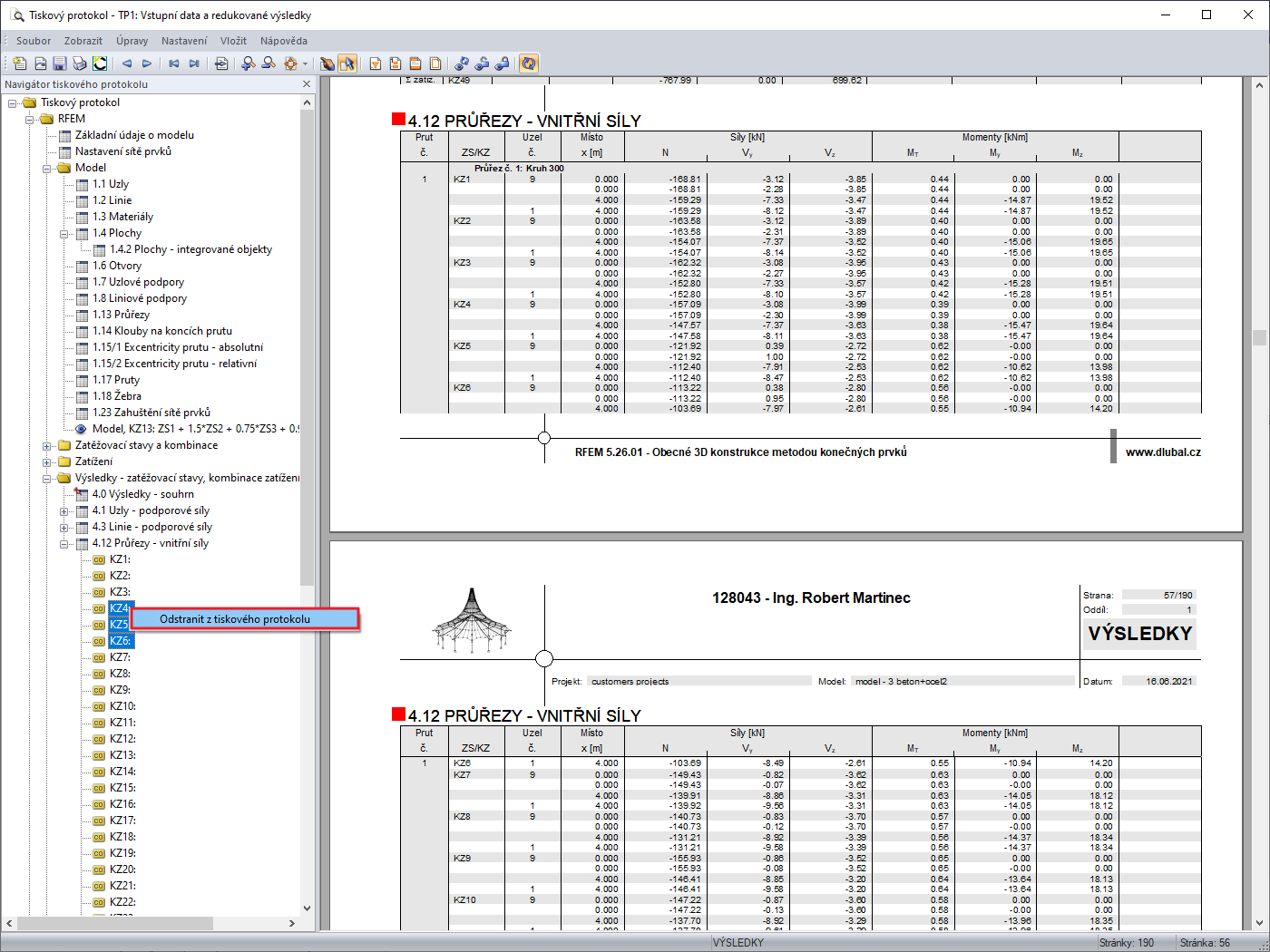Go to next page with right arrow
Image resolution: width=1270 pixels, height=952 pixels.
(x=147, y=63)
